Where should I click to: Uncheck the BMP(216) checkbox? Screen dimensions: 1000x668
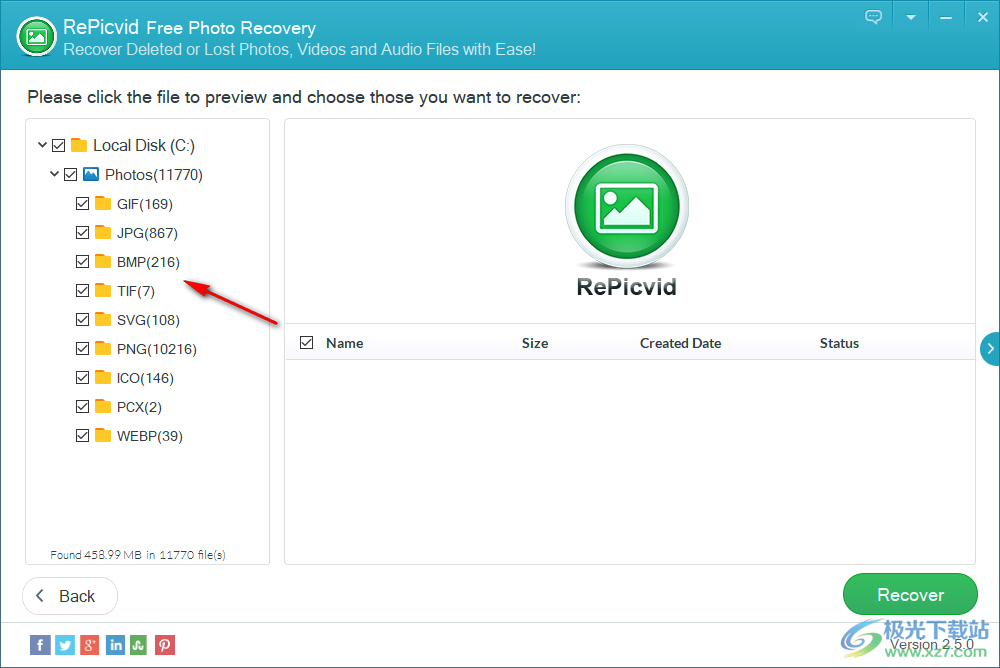82,262
